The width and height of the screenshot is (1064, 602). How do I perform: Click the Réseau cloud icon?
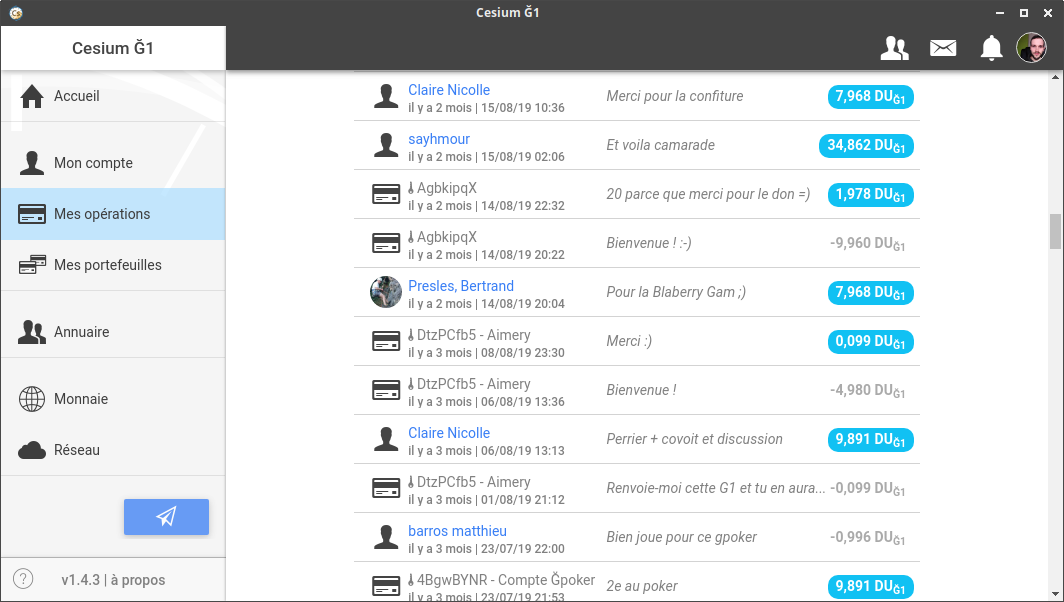pyautogui.click(x=32, y=450)
